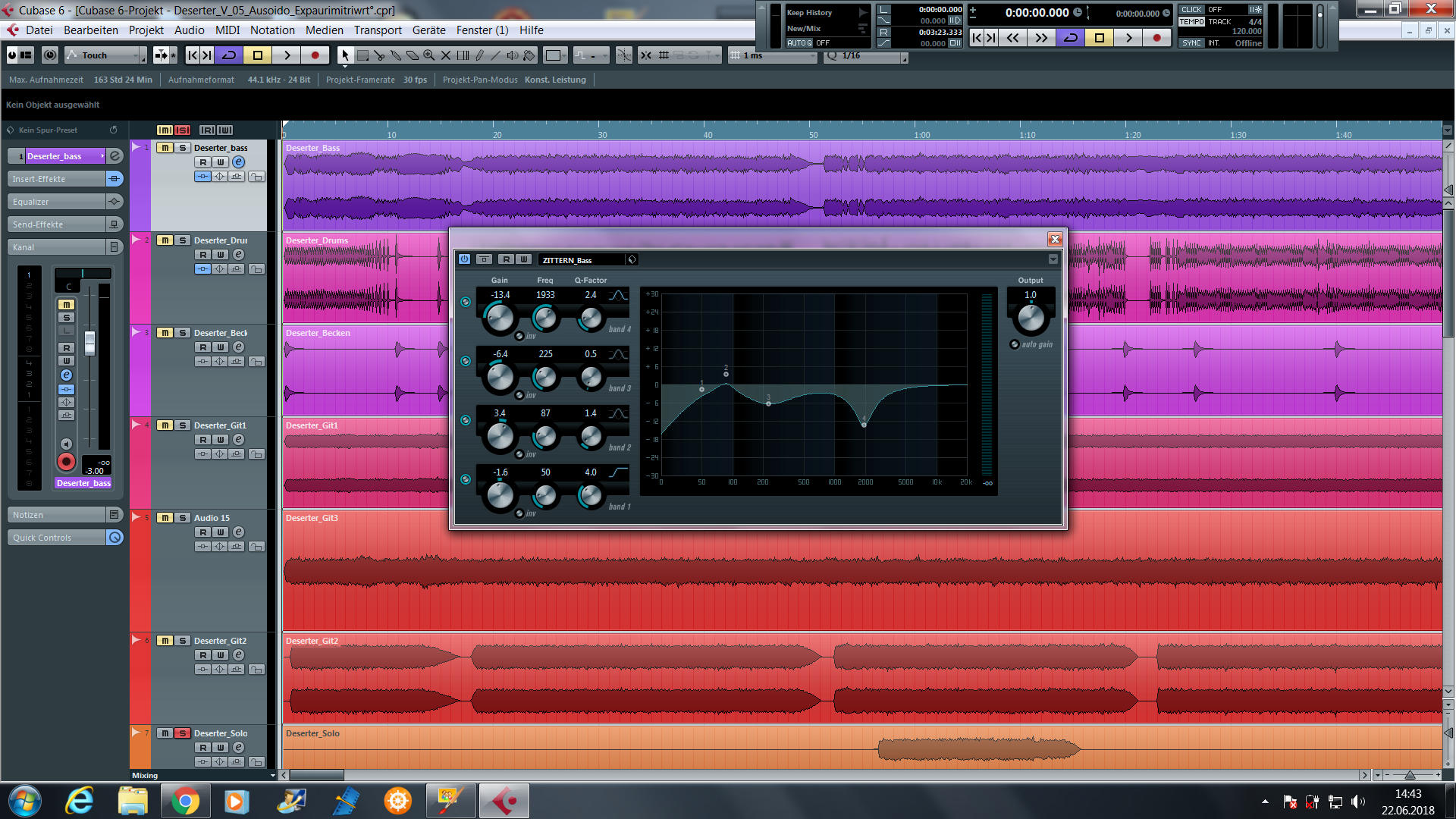Click the toolbar Stop button
The width and height of the screenshot is (1456, 819).
point(258,55)
